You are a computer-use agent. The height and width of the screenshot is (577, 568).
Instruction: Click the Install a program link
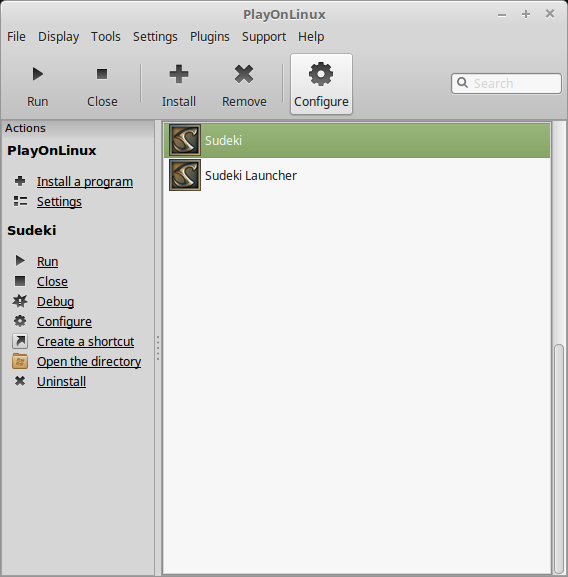point(85,181)
